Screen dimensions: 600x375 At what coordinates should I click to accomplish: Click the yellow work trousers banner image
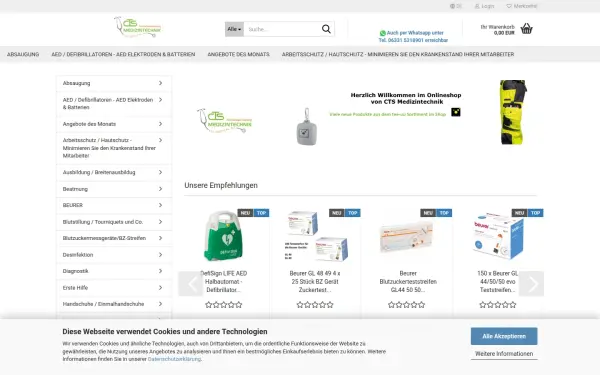coord(513,112)
